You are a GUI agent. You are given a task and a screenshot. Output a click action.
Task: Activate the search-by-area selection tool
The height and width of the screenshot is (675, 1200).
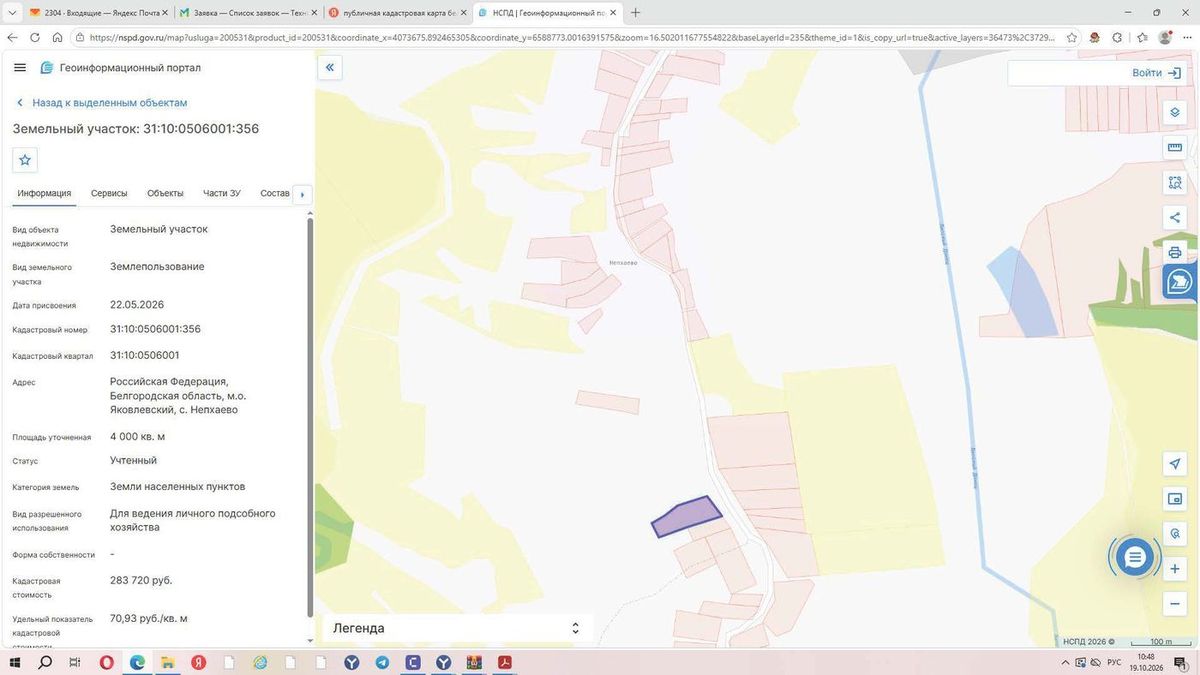click(x=1175, y=183)
